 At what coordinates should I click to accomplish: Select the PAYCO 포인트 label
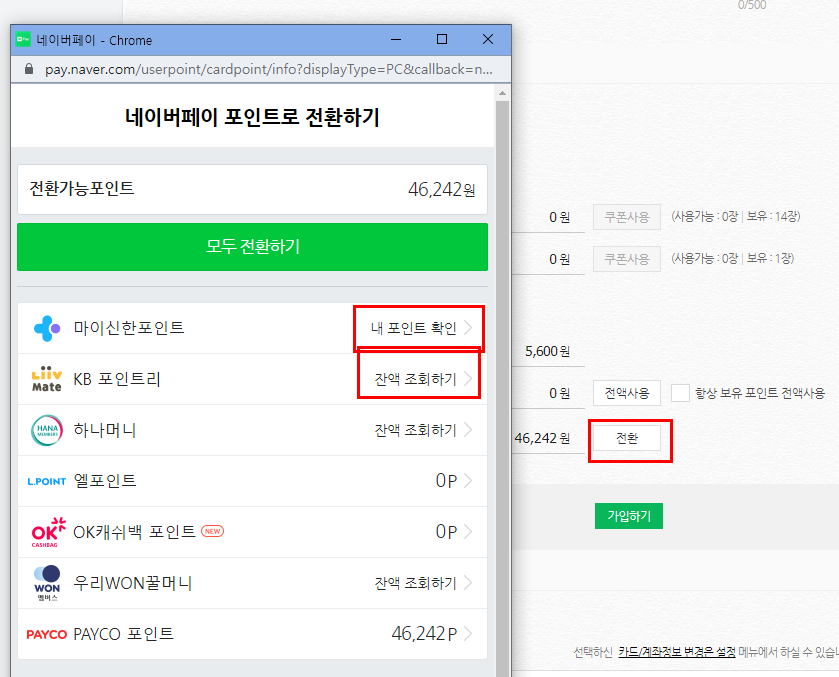[124, 634]
